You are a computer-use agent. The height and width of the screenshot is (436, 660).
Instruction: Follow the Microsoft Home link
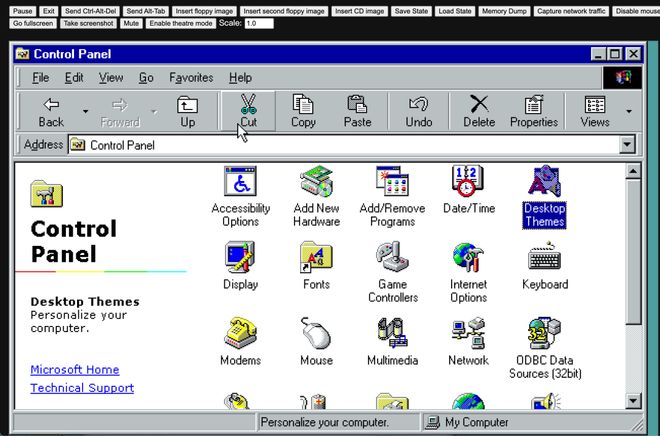pyautogui.click(x=74, y=369)
